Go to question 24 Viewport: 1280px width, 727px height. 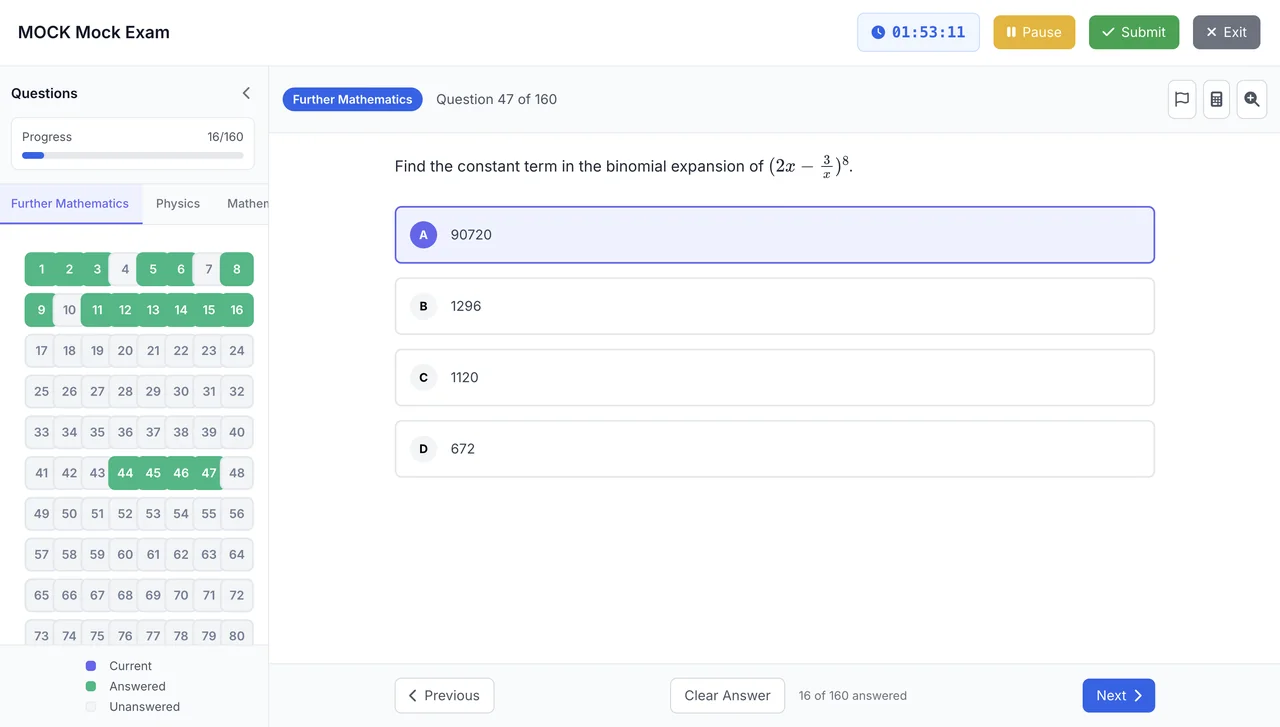tap(237, 351)
